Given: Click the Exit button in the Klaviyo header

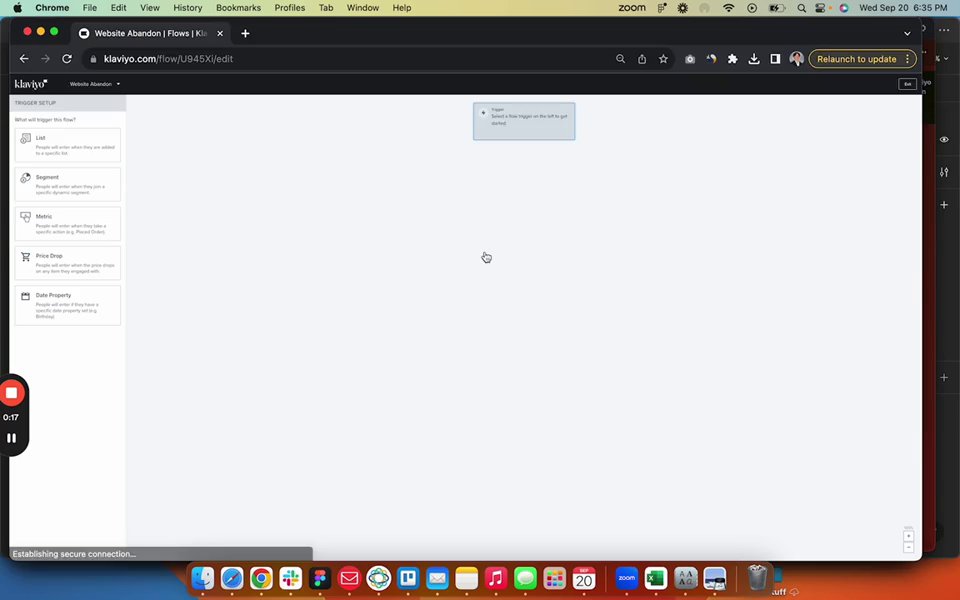Looking at the screenshot, I should coord(907,84).
